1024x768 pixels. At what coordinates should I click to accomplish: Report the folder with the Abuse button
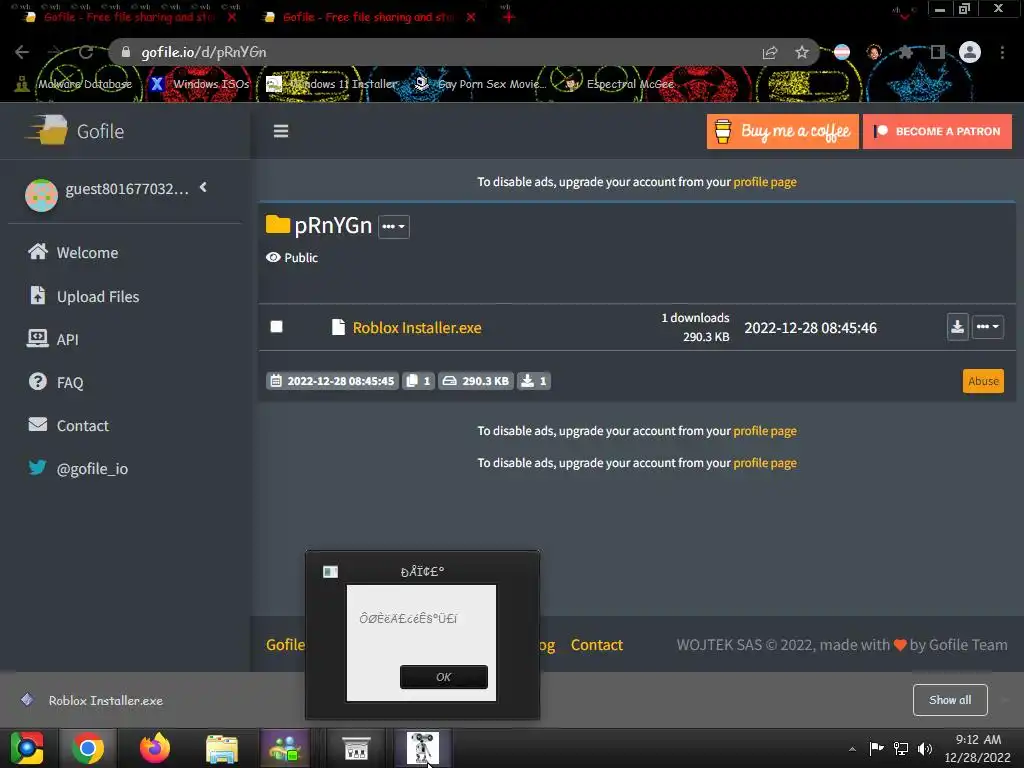(x=983, y=381)
